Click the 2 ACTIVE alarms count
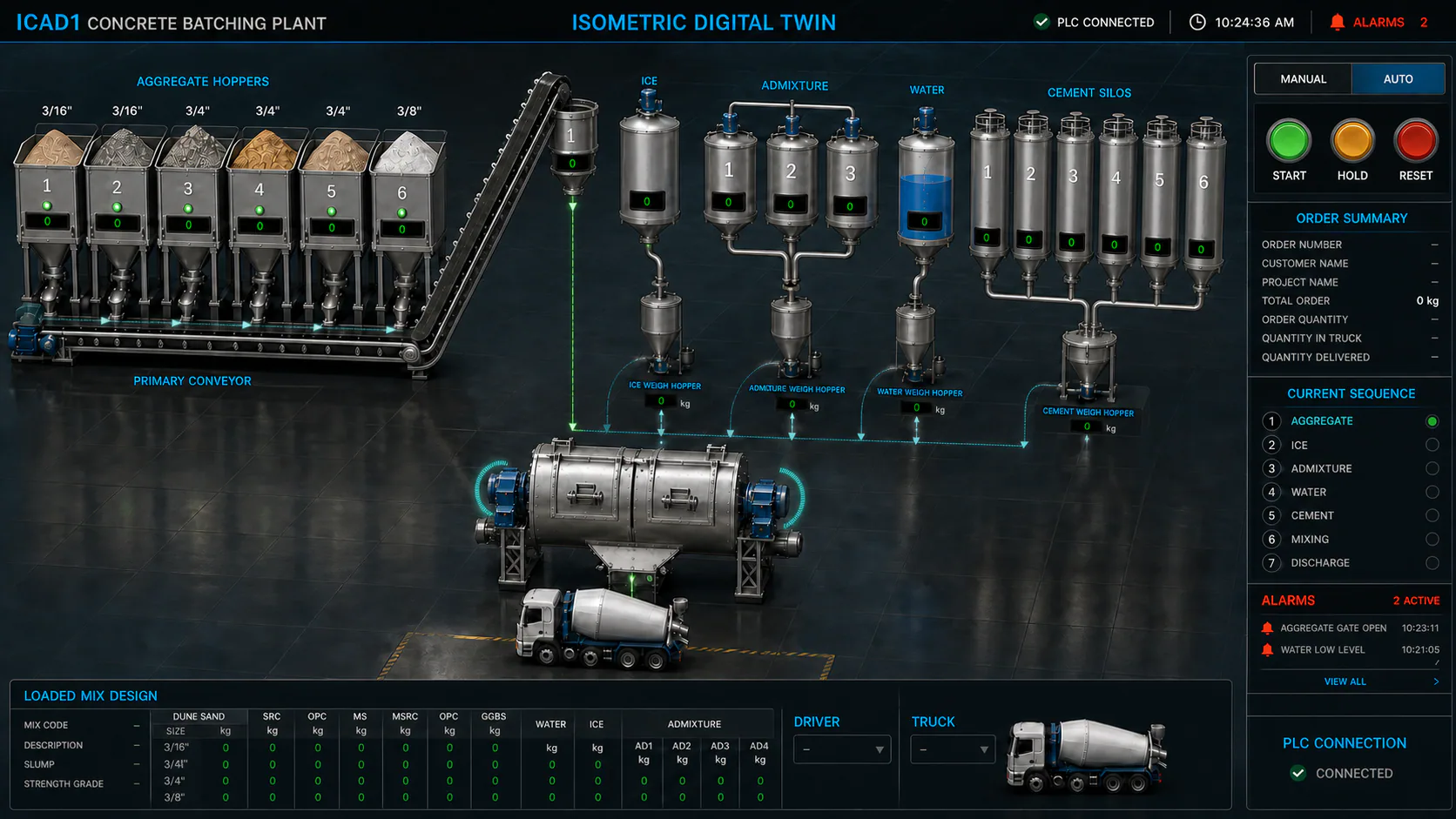 [x=1416, y=601]
